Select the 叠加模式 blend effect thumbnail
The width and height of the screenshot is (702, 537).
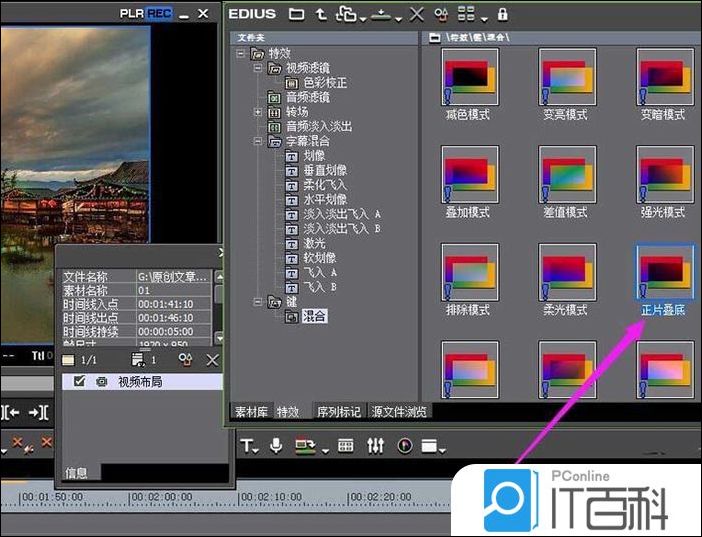point(467,180)
